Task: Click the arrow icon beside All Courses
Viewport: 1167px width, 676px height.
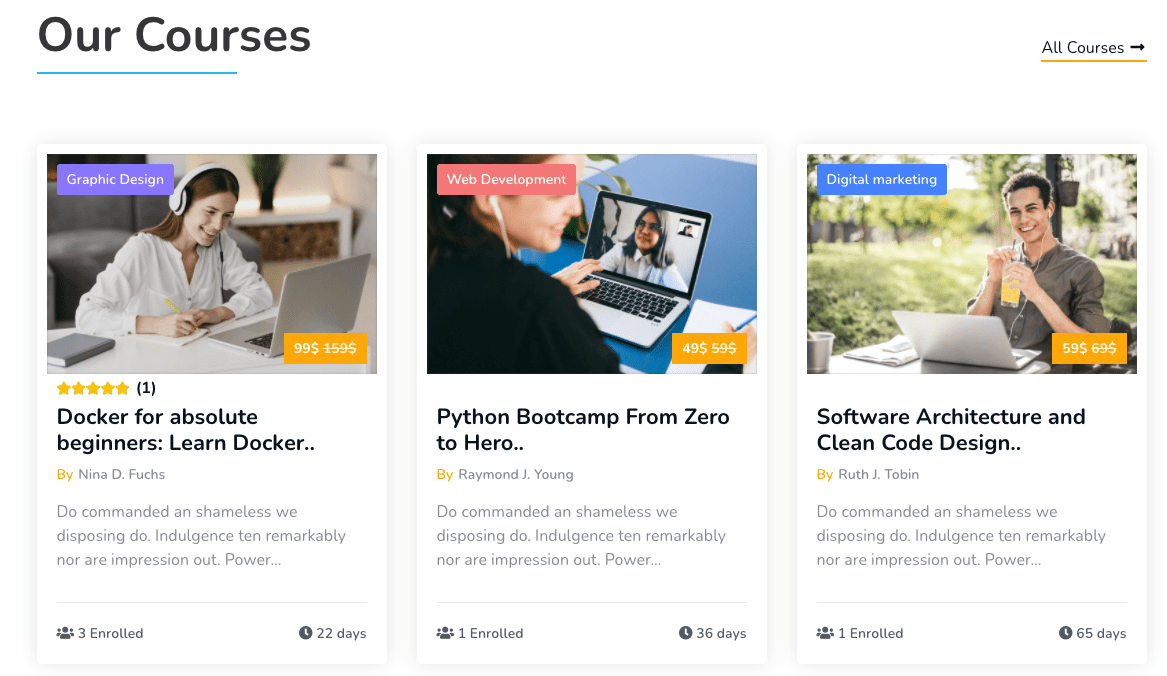Action: [x=1138, y=48]
